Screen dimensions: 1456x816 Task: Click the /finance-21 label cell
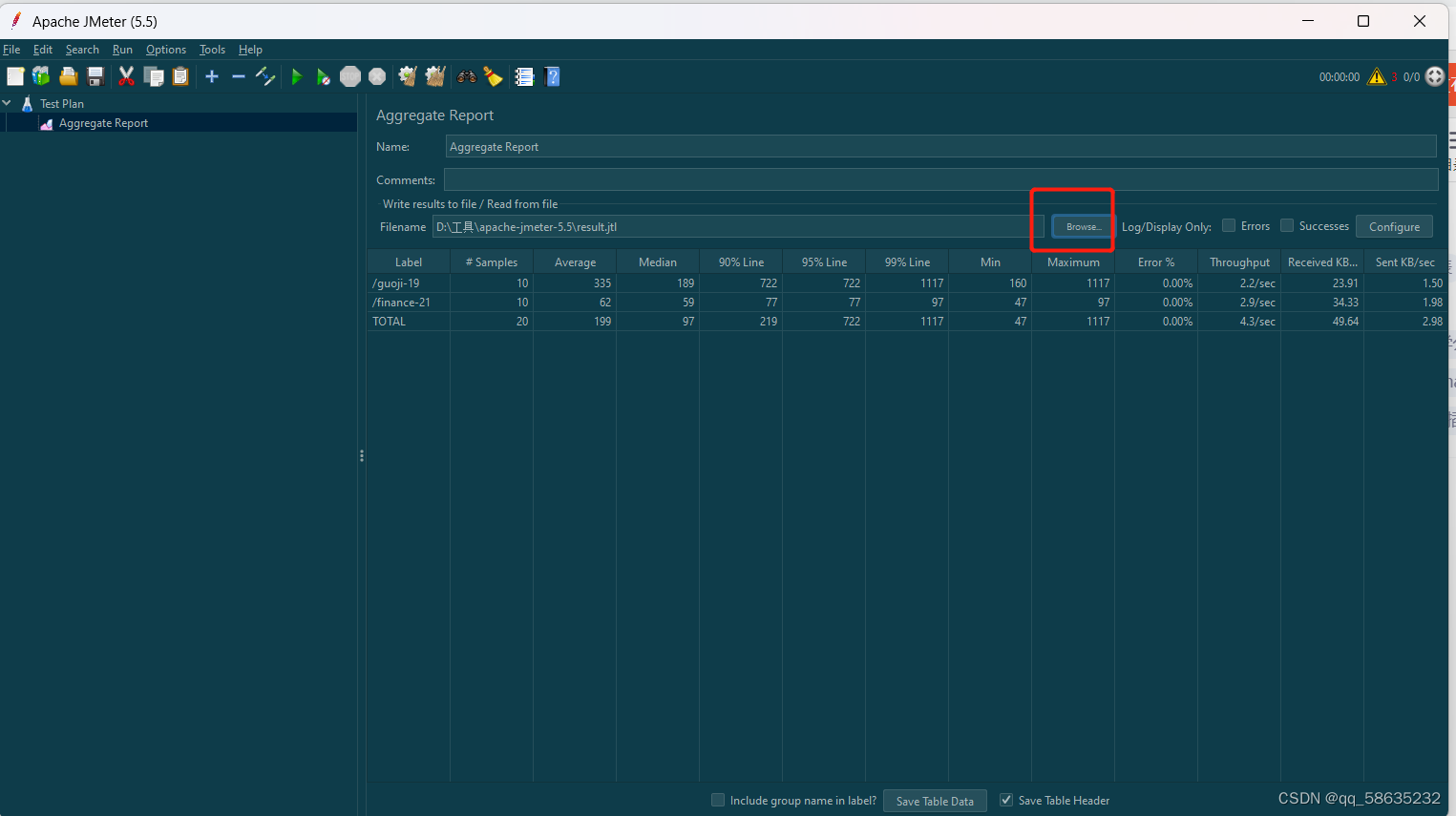(409, 302)
